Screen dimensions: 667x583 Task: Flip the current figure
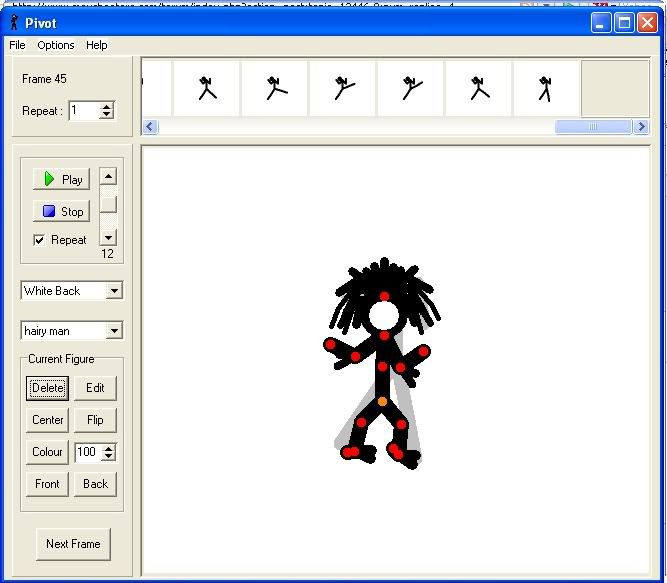(x=95, y=420)
